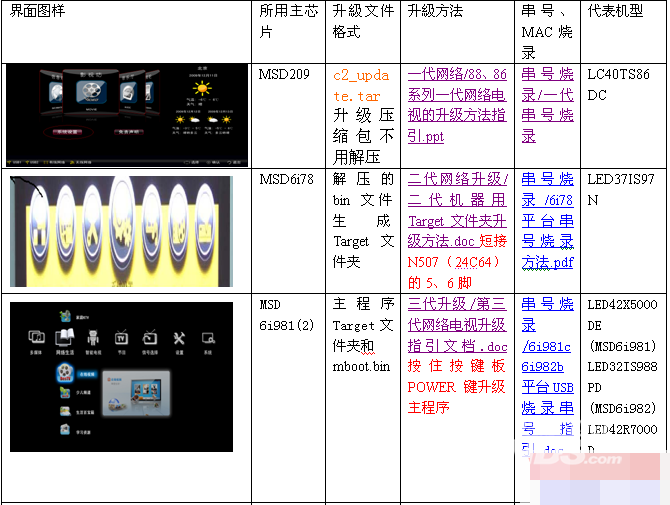Click the multimedia icon in third screenshot
670x505 pixels.
pyautogui.click(x=37, y=338)
